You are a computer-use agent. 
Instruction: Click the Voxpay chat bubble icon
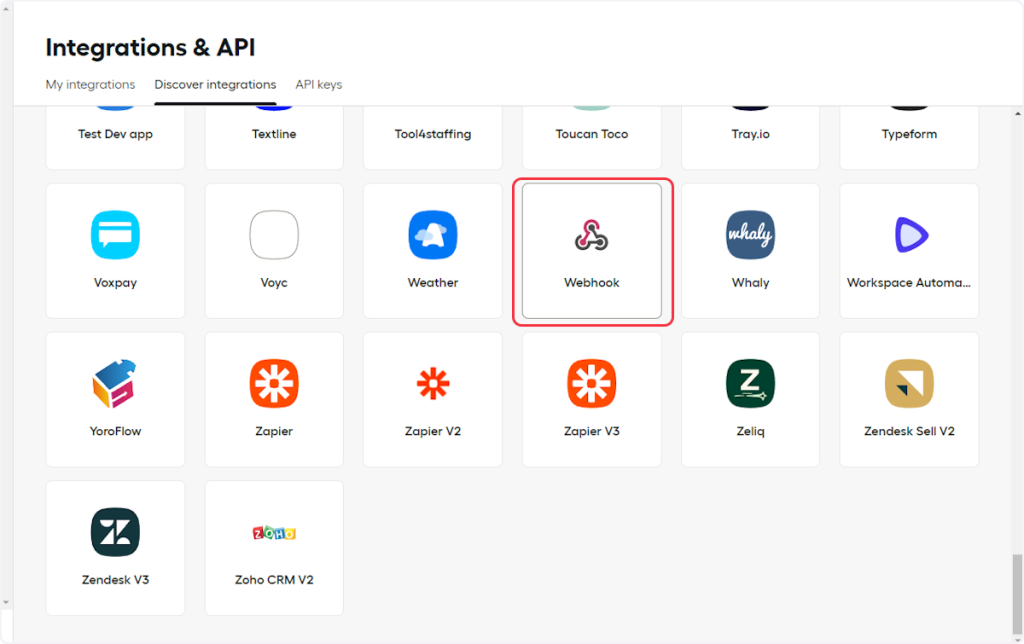[115, 235]
